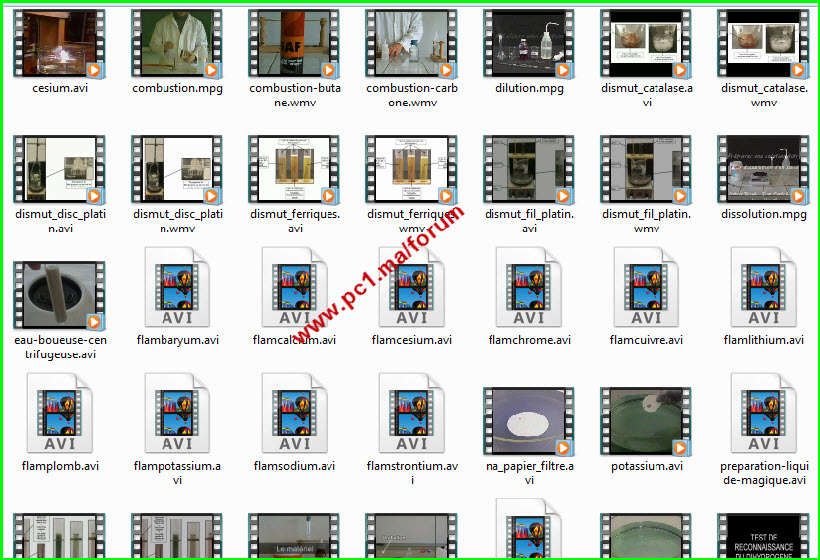Select preparation-liquide-magique.avi AVI icon

pos(764,413)
